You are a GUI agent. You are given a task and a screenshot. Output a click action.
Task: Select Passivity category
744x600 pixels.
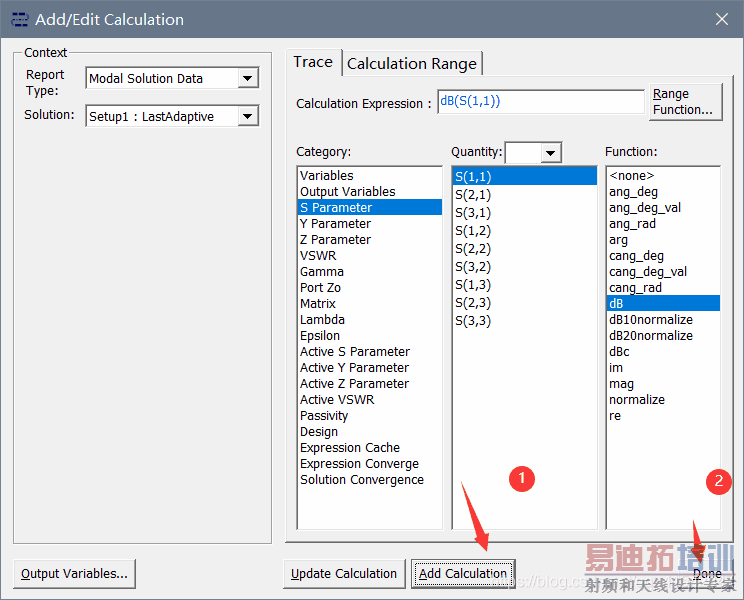(x=370, y=416)
